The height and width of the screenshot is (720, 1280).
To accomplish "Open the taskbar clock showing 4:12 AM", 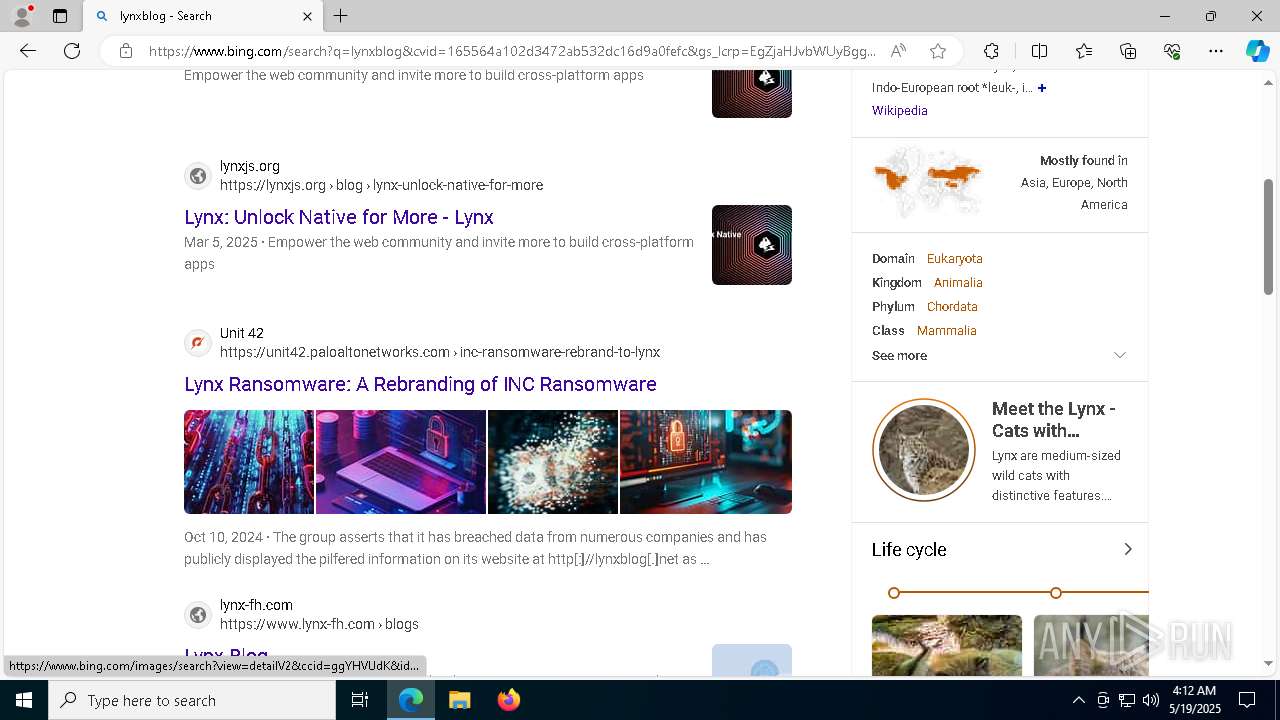I will coord(1194,700).
